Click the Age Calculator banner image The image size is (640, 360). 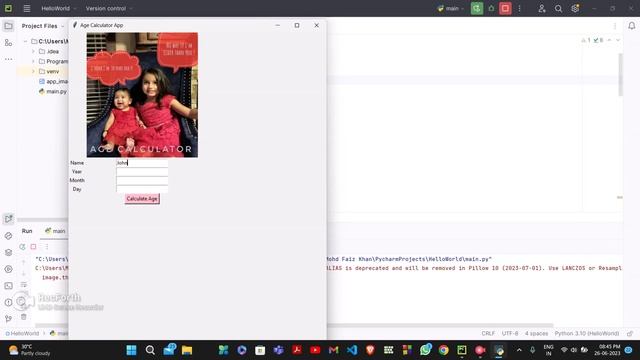[142, 95]
